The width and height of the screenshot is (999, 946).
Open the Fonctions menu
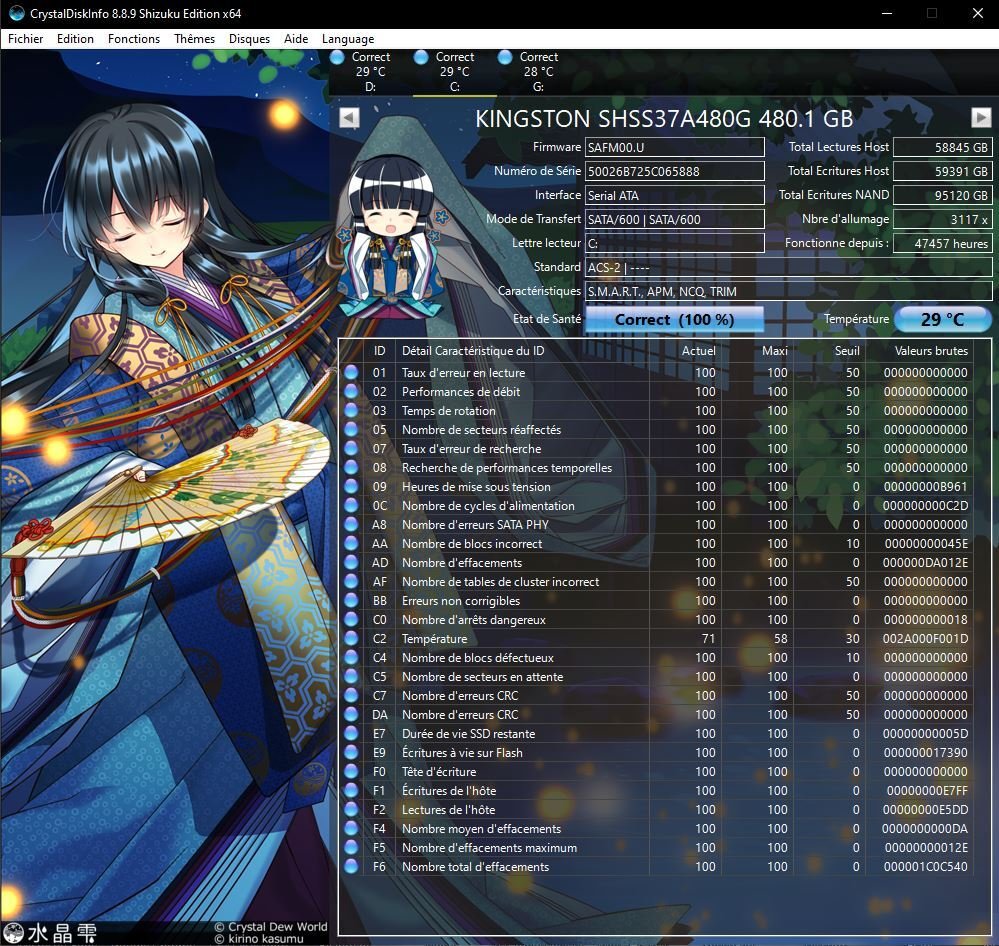(x=134, y=39)
